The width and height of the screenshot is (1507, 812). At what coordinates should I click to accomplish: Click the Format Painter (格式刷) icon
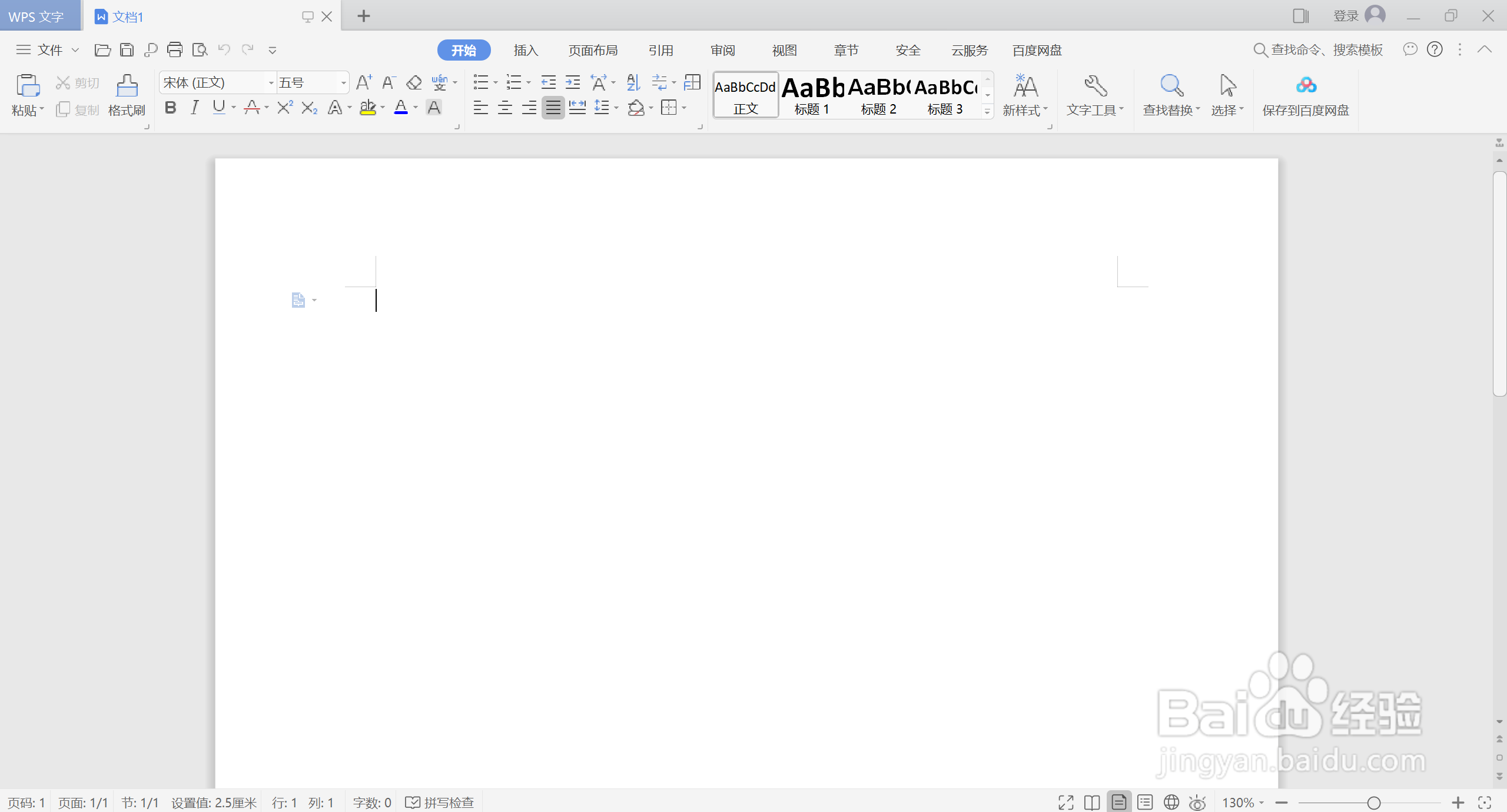(127, 86)
